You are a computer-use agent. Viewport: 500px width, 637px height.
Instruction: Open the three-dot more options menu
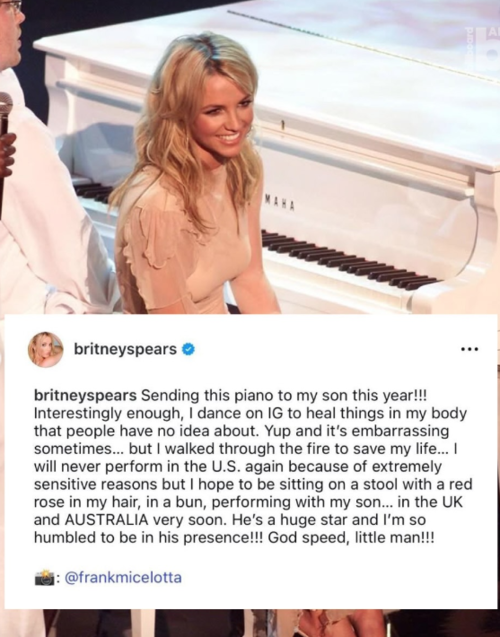point(470,349)
